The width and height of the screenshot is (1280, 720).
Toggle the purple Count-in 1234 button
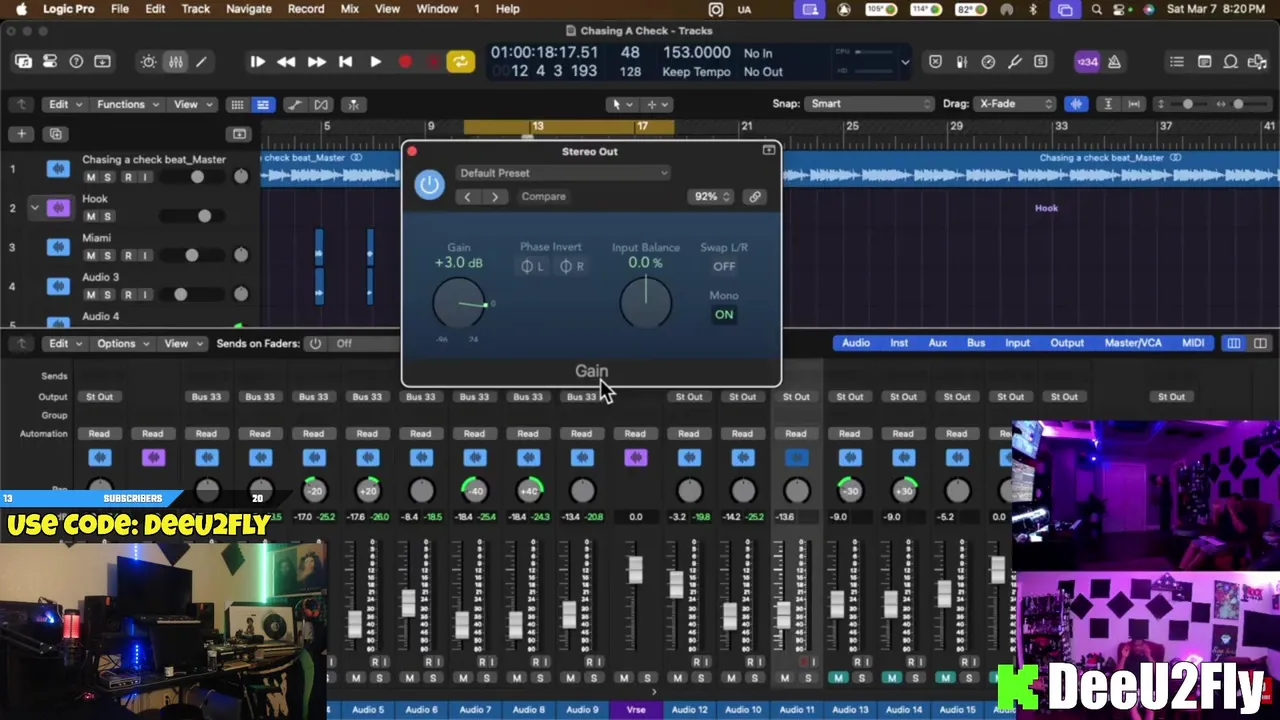(1087, 62)
